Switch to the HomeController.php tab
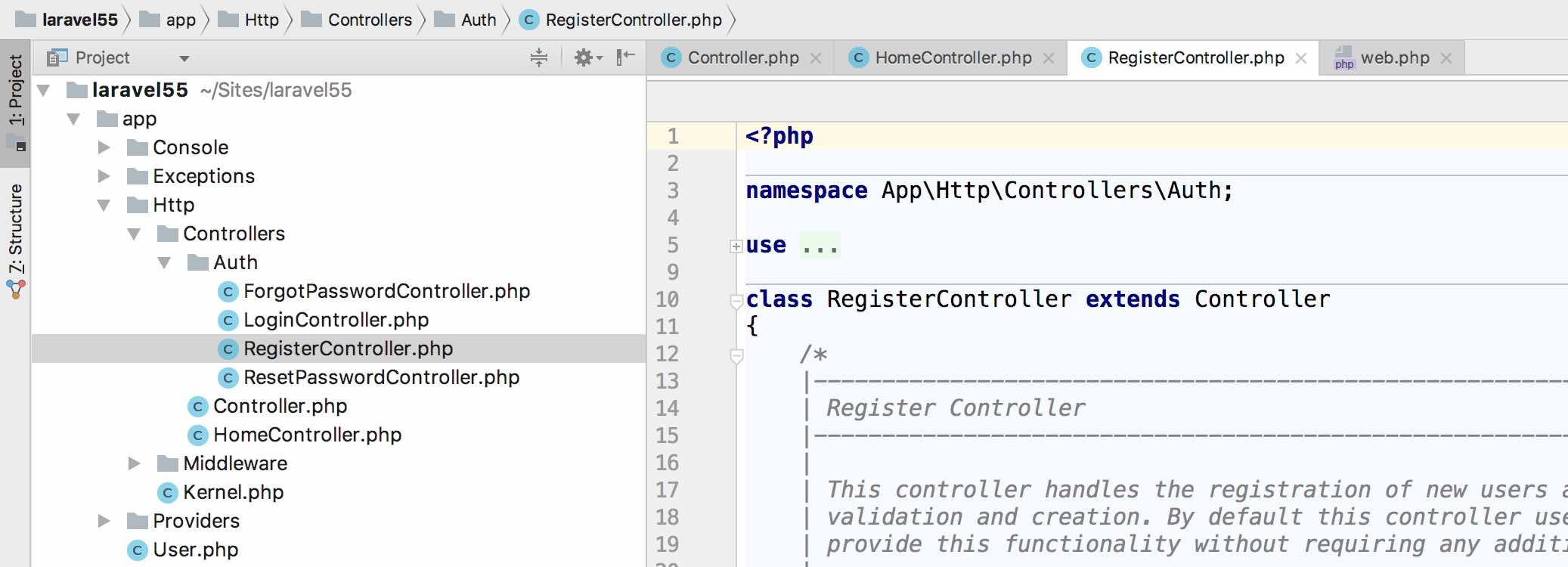Screen dimensions: 1568x567 pos(953,58)
